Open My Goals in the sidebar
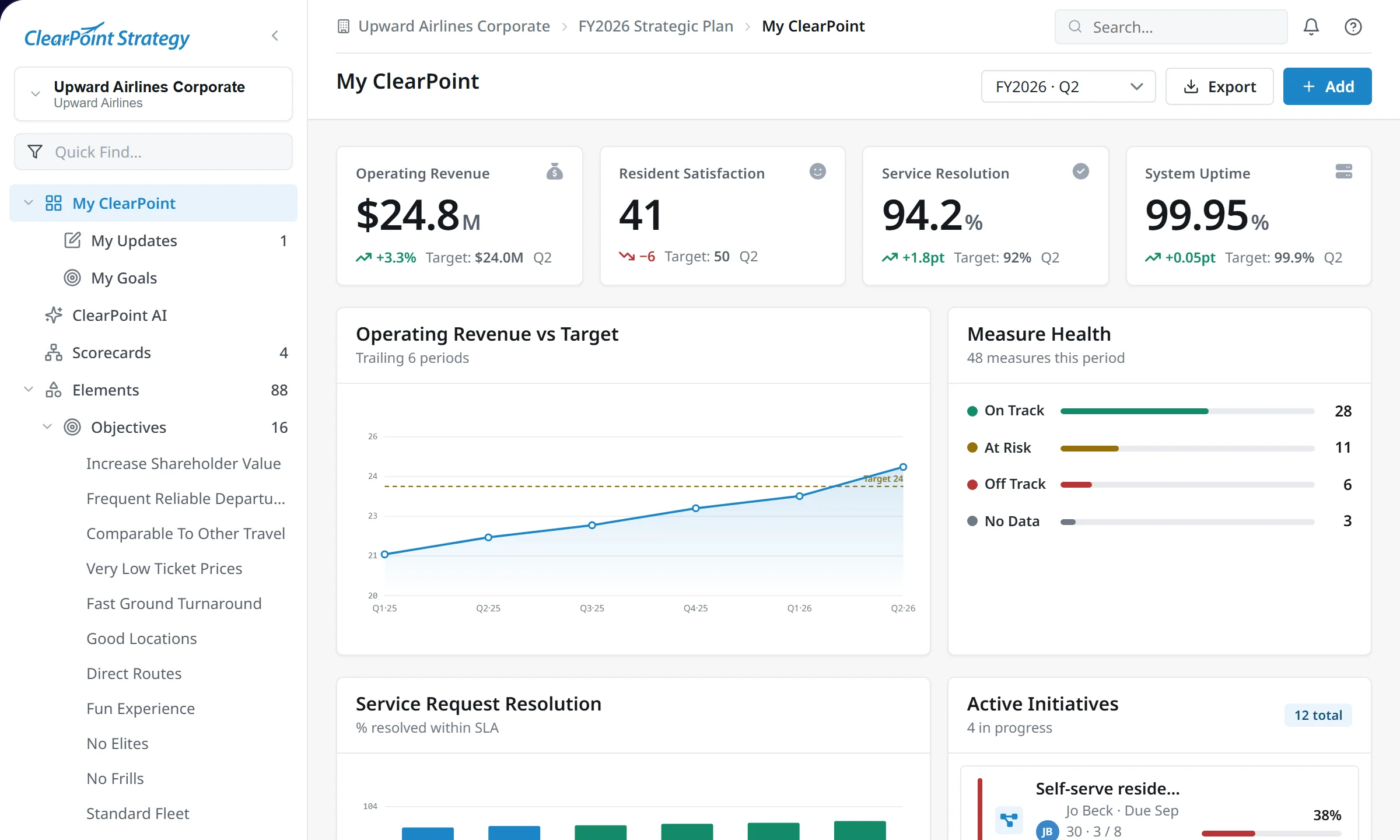This screenshot has height=840, width=1400. pos(153,278)
